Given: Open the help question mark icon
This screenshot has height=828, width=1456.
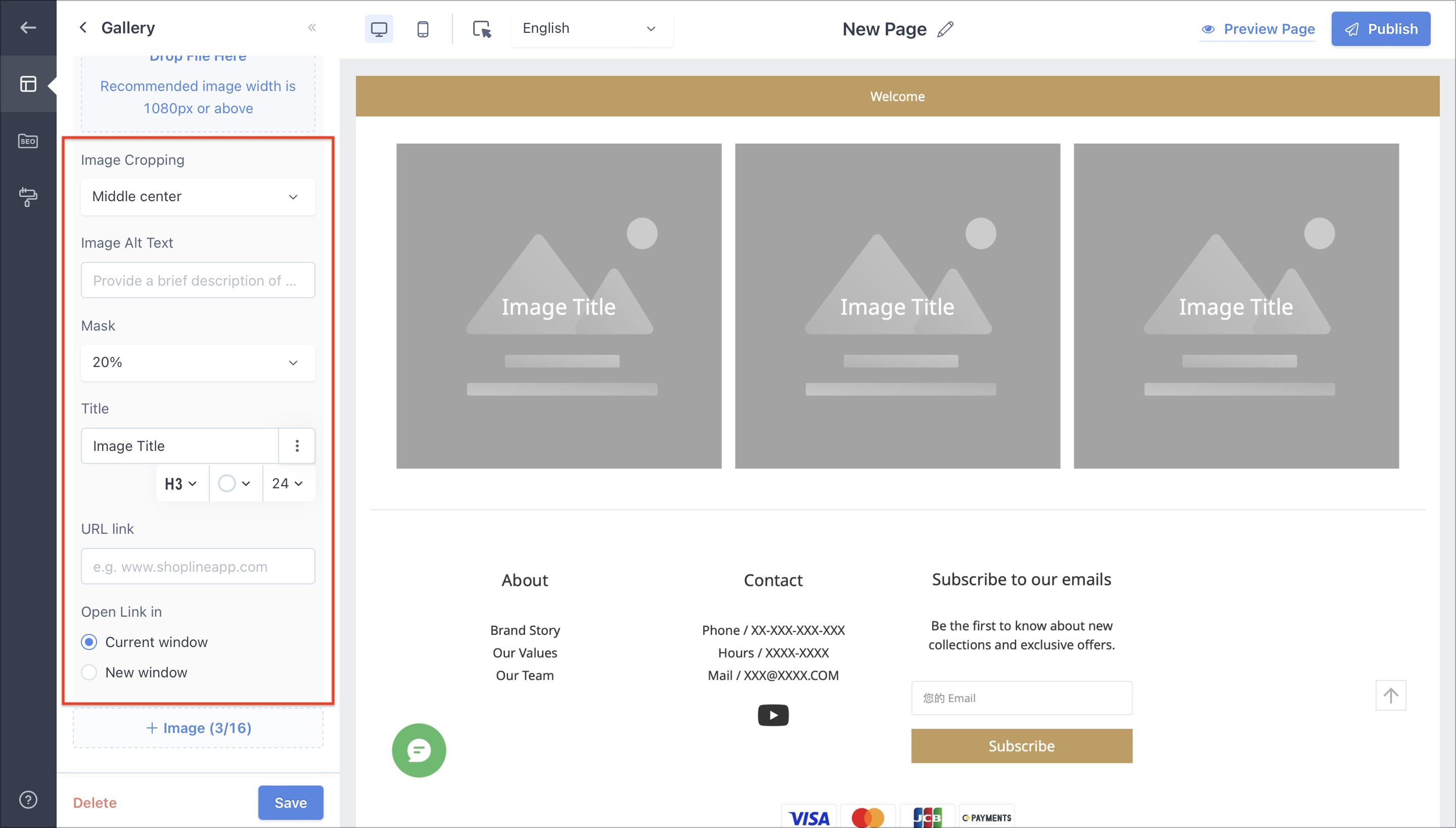Looking at the screenshot, I should pos(28,800).
